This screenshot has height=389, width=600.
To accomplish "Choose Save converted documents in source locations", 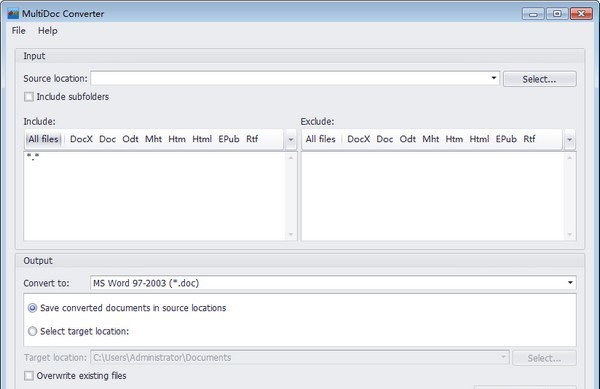I will tap(127, 308).
